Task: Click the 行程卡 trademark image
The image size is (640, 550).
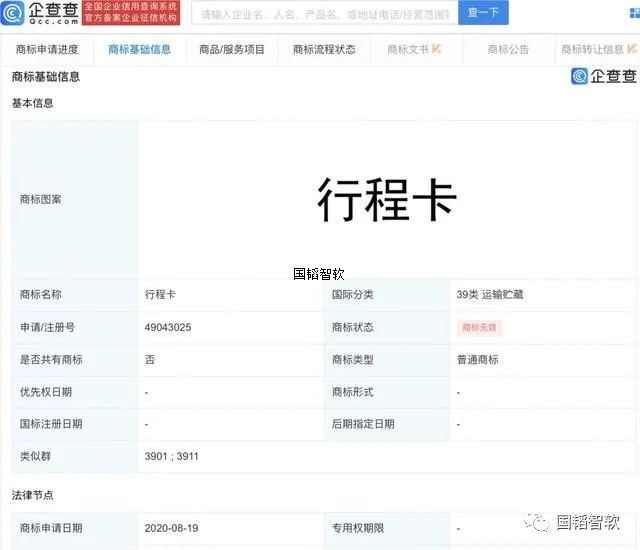Action: (387, 200)
